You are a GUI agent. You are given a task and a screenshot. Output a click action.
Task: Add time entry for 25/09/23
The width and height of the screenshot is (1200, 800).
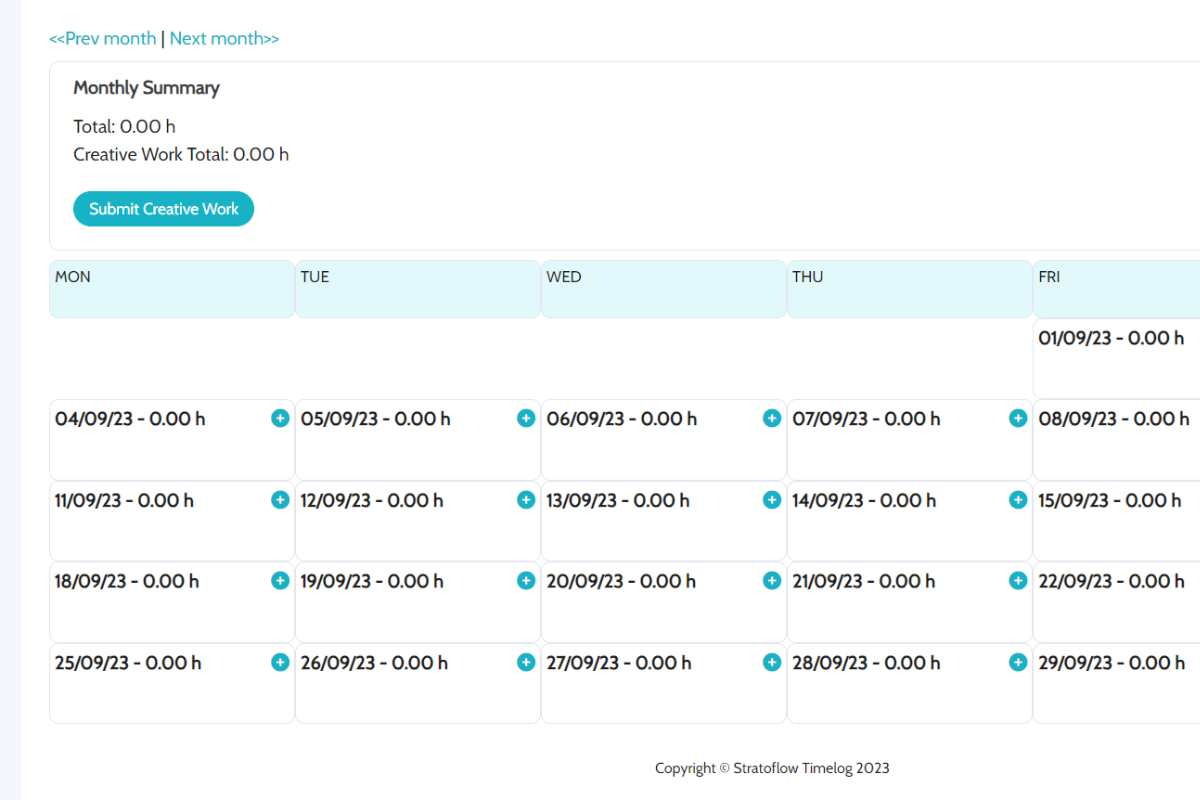[x=280, y=662]
